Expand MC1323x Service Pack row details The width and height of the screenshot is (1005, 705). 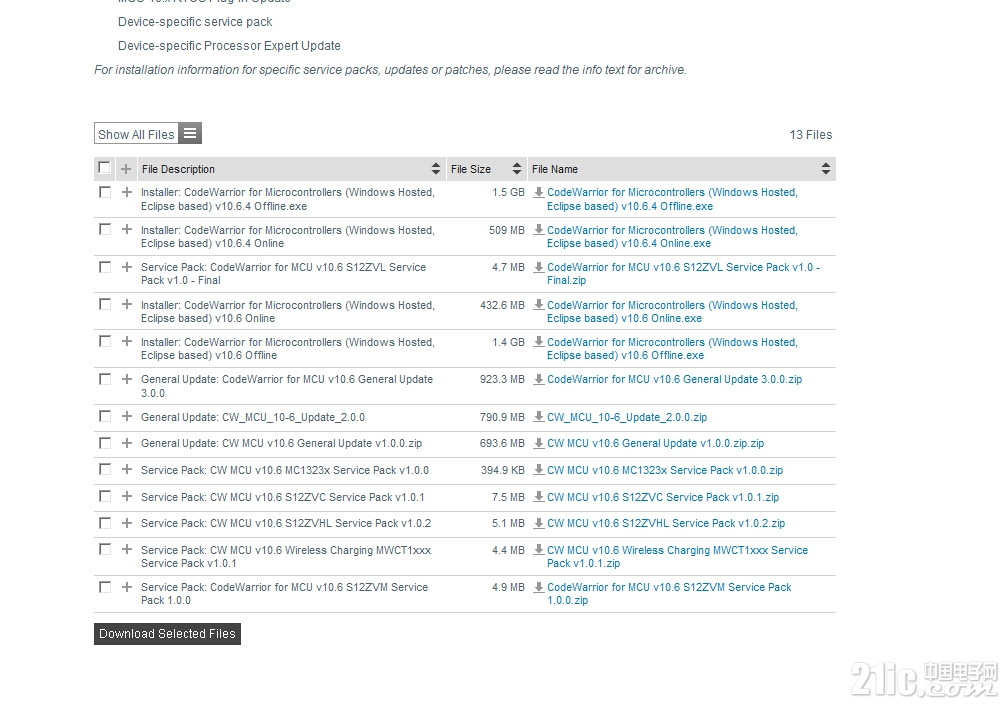(x=127, y=470)
